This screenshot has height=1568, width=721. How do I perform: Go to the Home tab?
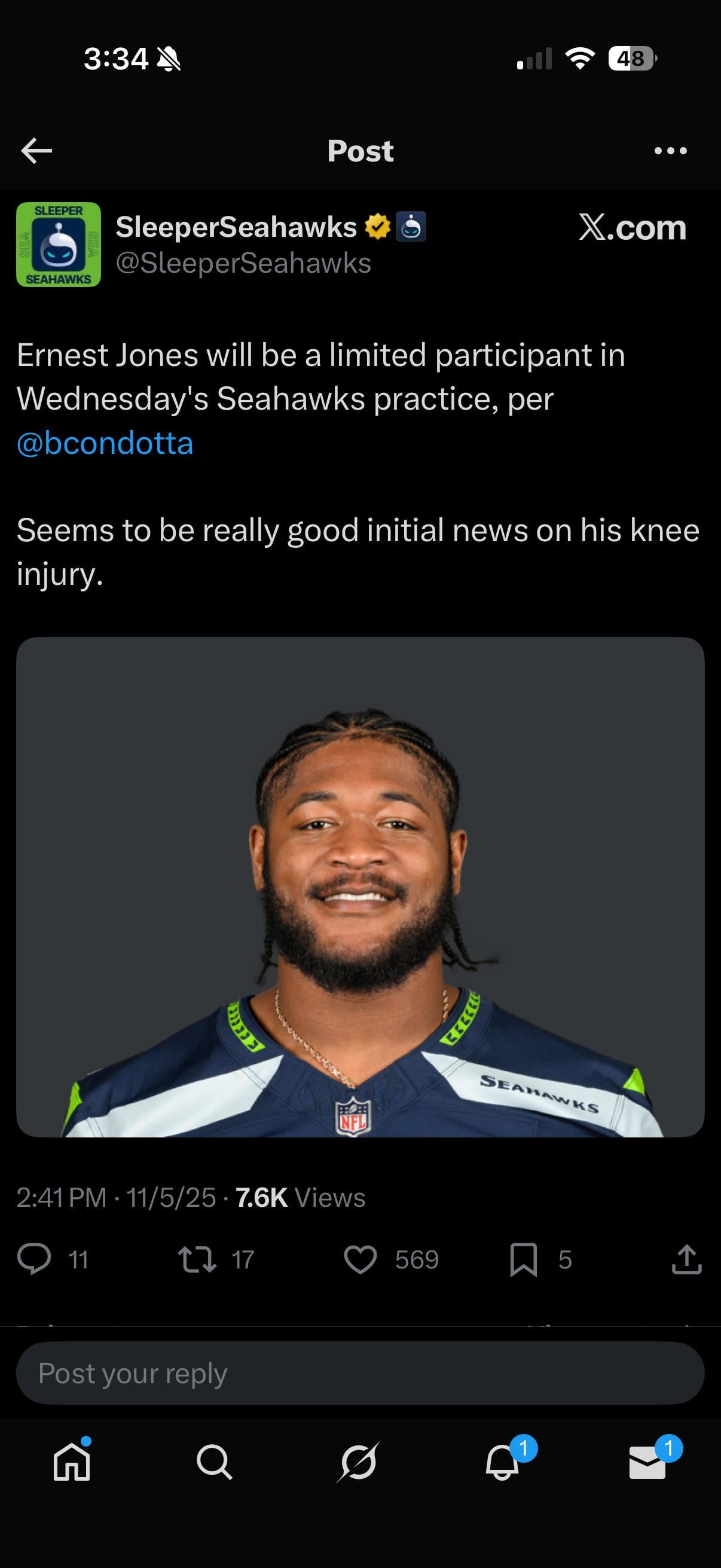tap(72, 1462)
